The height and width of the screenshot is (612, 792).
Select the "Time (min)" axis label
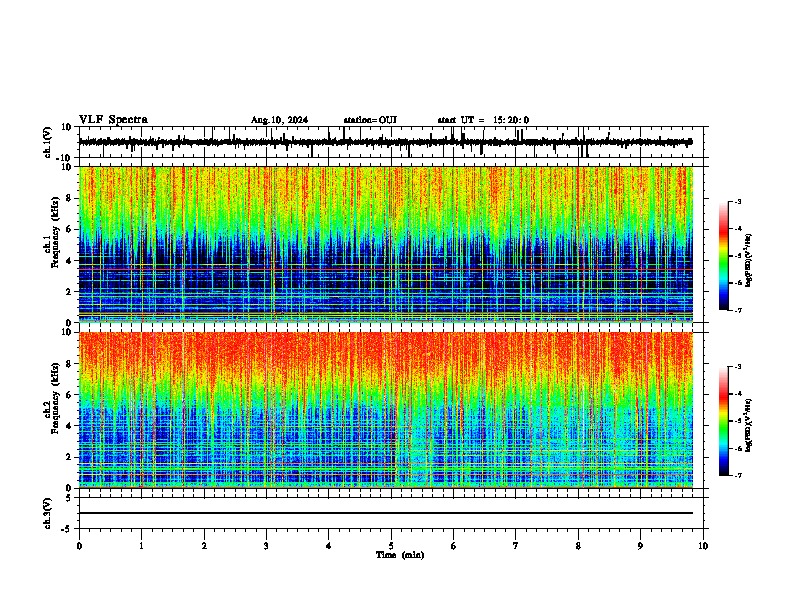pos(400,555)
